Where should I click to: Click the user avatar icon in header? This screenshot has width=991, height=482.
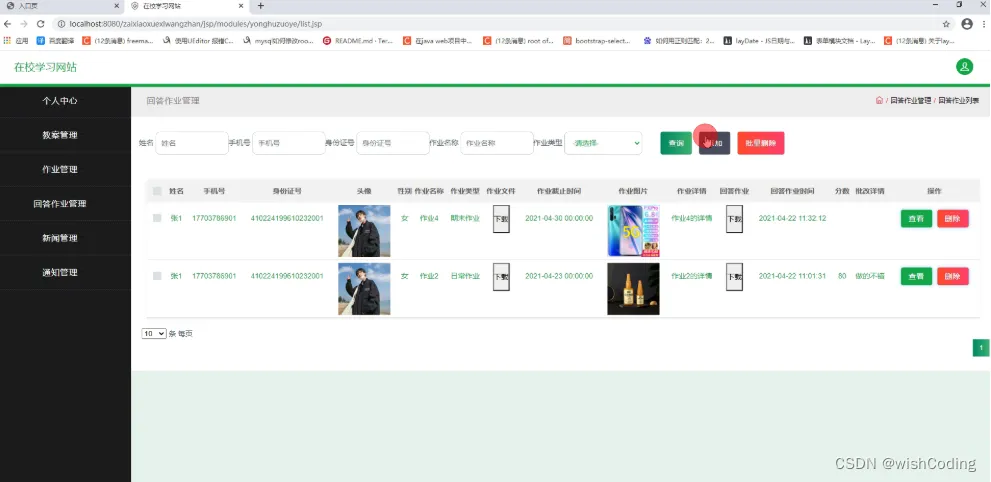point(964,67)
